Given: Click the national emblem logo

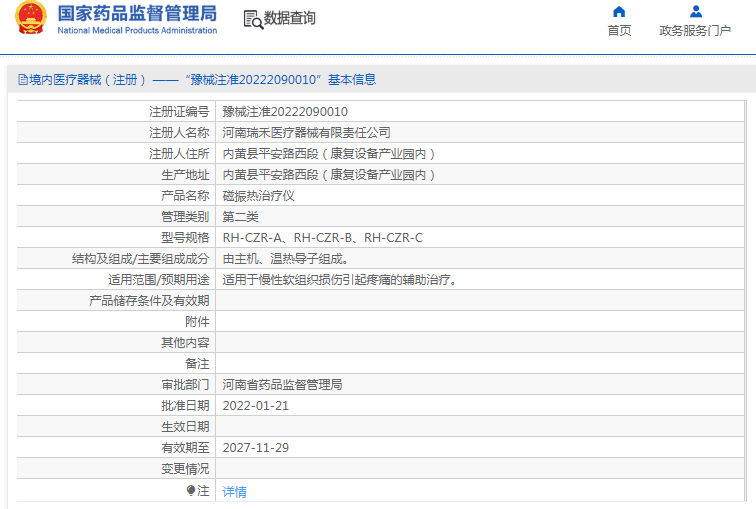Looking at the screenshot, I should 31,18.
